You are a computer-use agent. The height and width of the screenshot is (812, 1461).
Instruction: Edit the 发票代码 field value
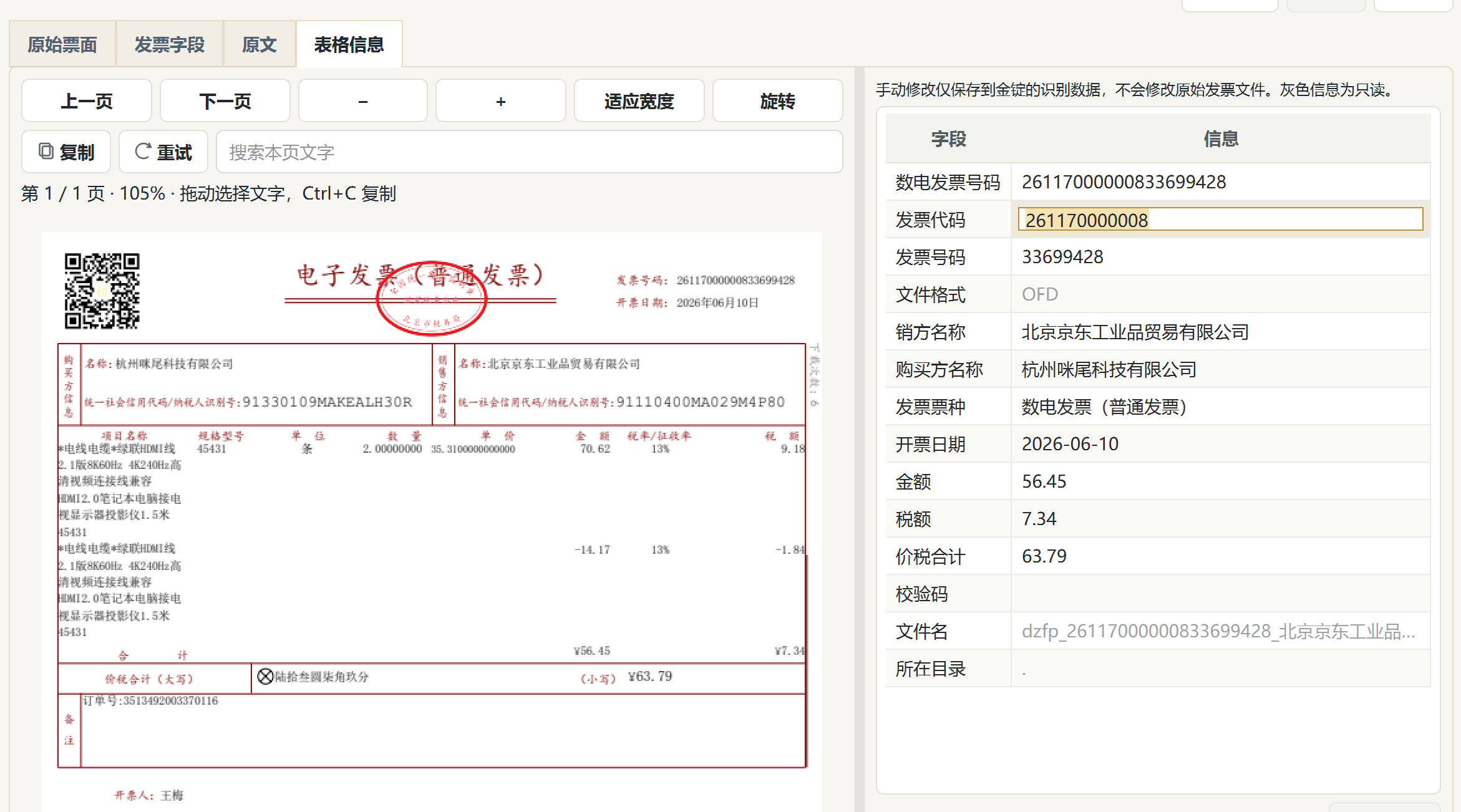coord(1220,220)
